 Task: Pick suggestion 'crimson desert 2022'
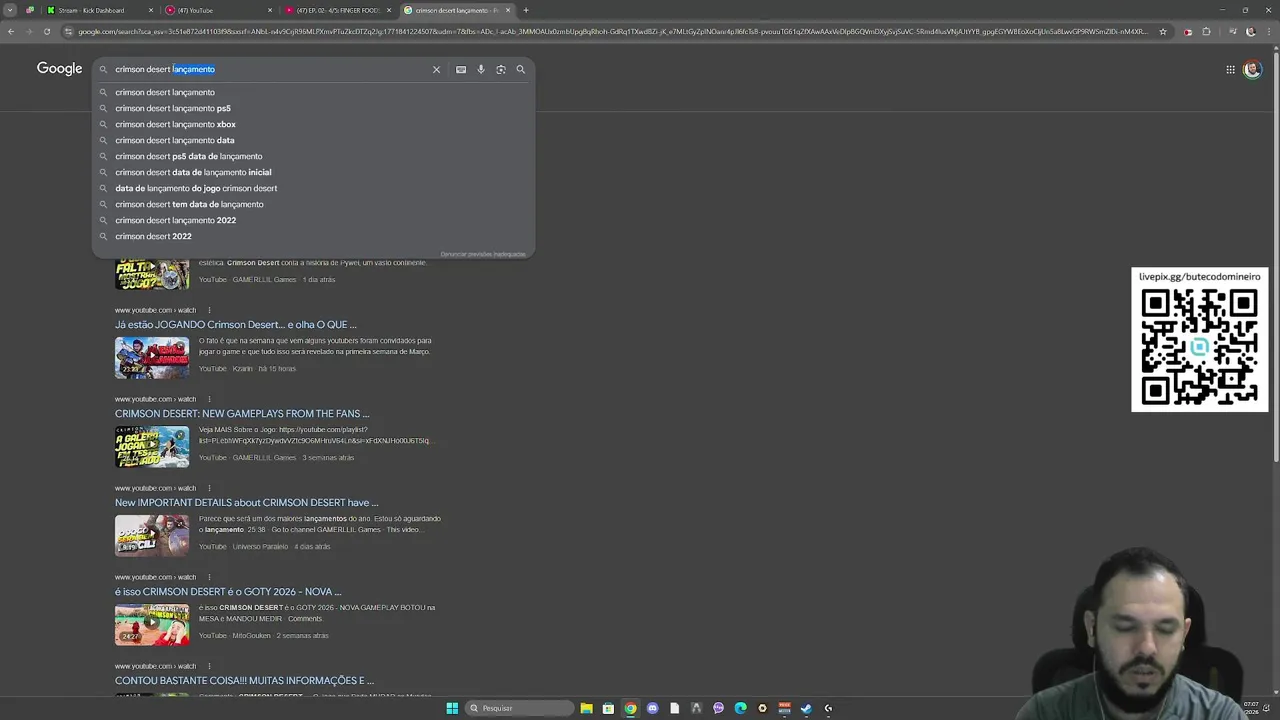[x=153, y=236]
